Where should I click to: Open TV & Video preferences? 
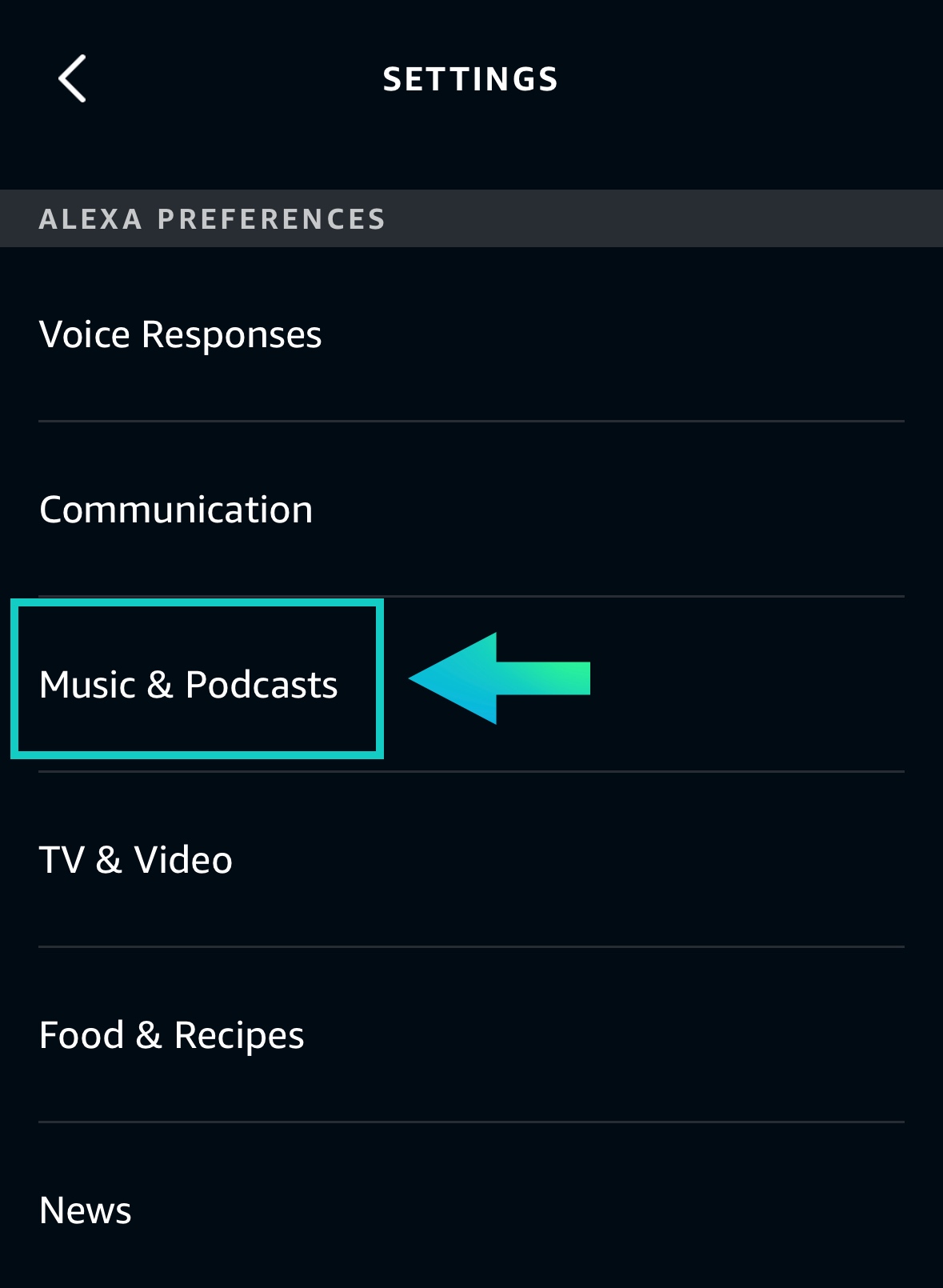point(136,860)
